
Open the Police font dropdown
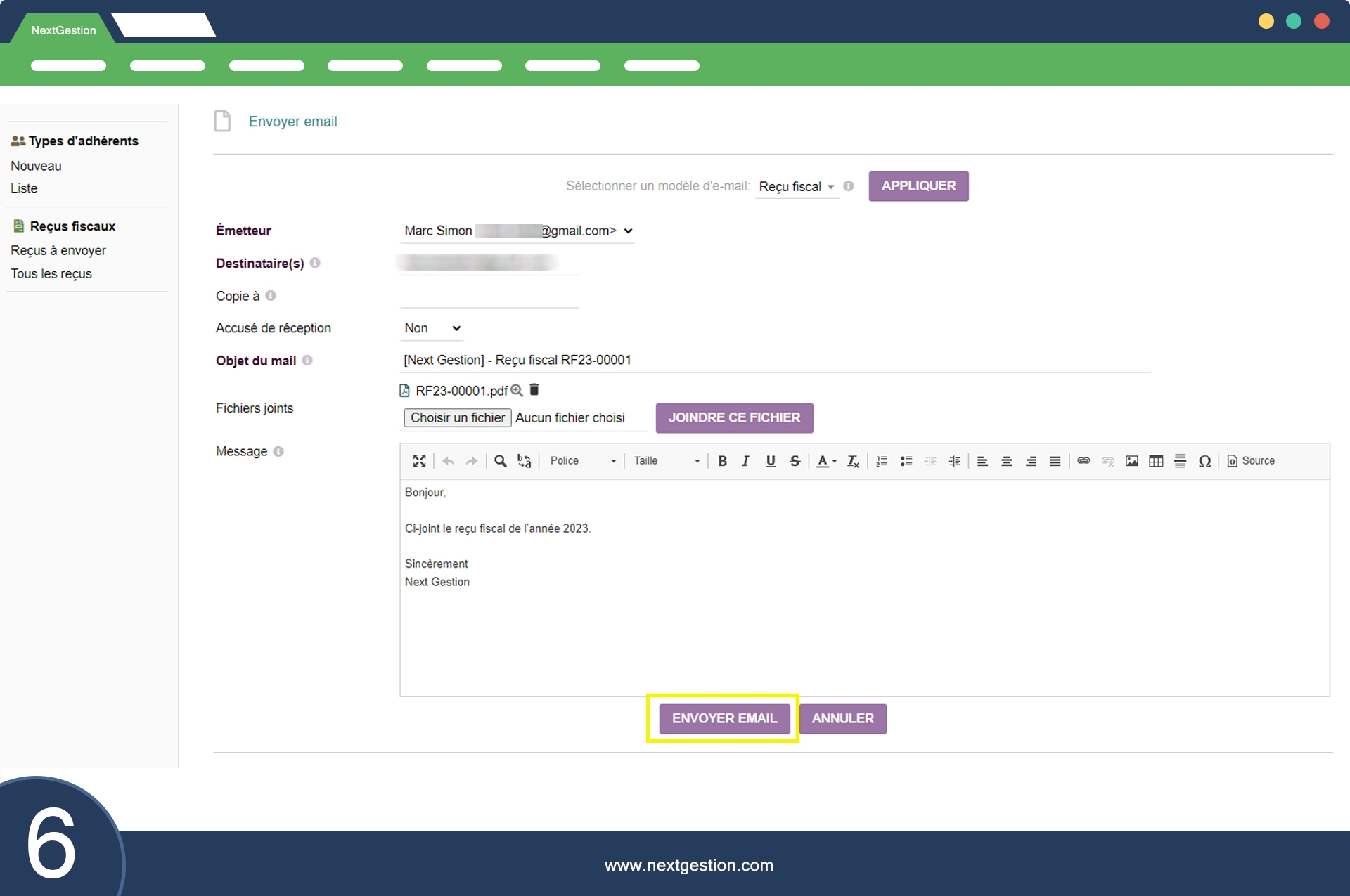[582, 461]
